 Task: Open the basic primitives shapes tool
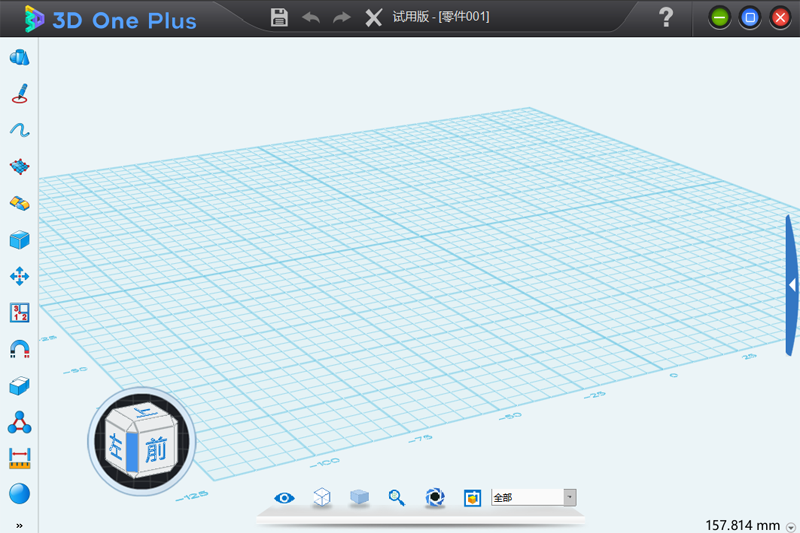coord(19,58)
